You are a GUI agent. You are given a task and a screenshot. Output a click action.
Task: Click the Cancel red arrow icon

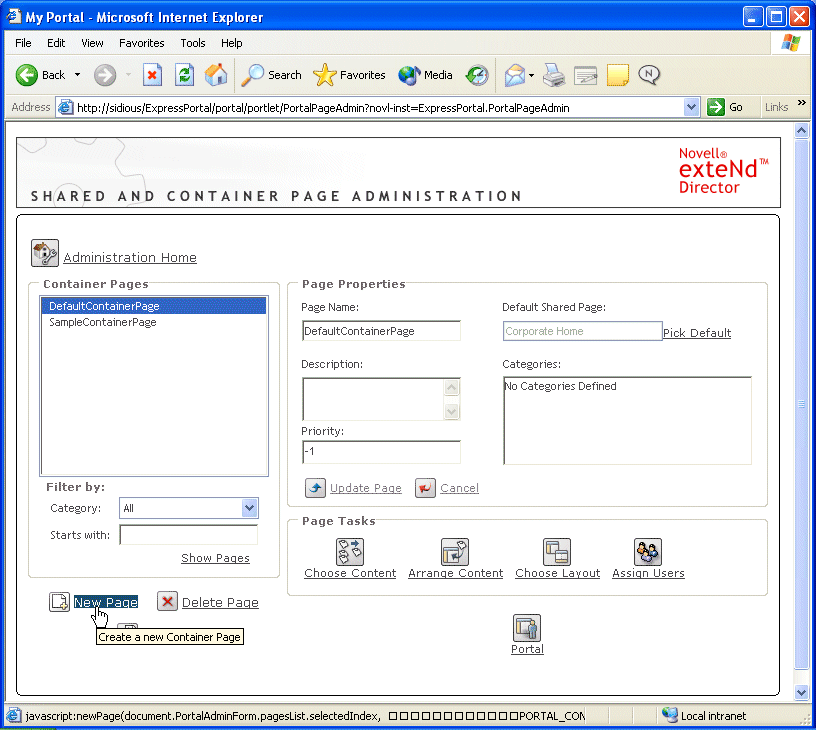425,488
